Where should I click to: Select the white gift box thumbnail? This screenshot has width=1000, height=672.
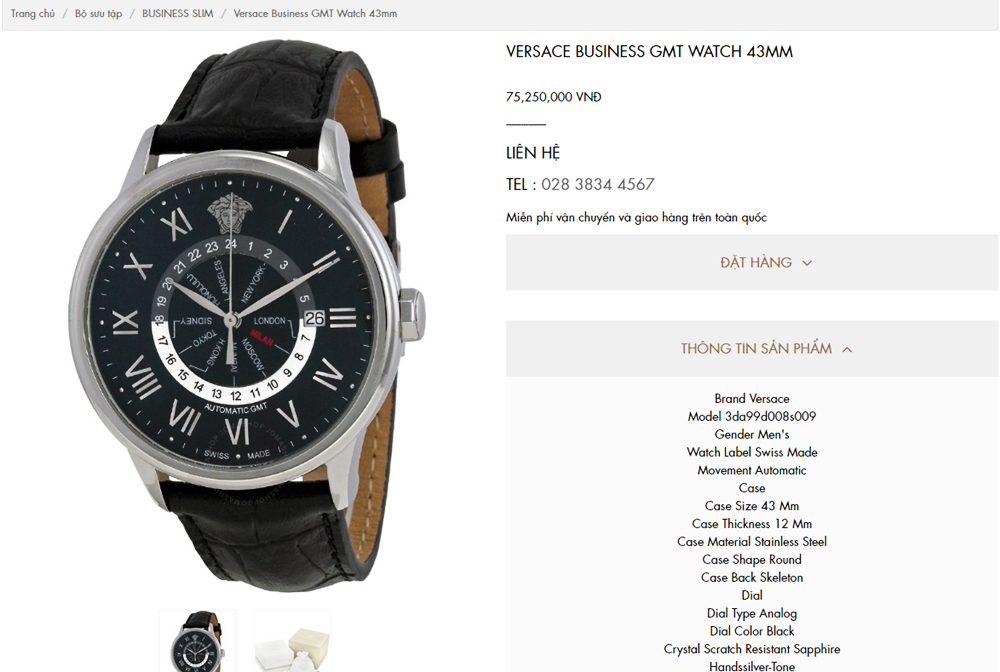tap(292, 641)
